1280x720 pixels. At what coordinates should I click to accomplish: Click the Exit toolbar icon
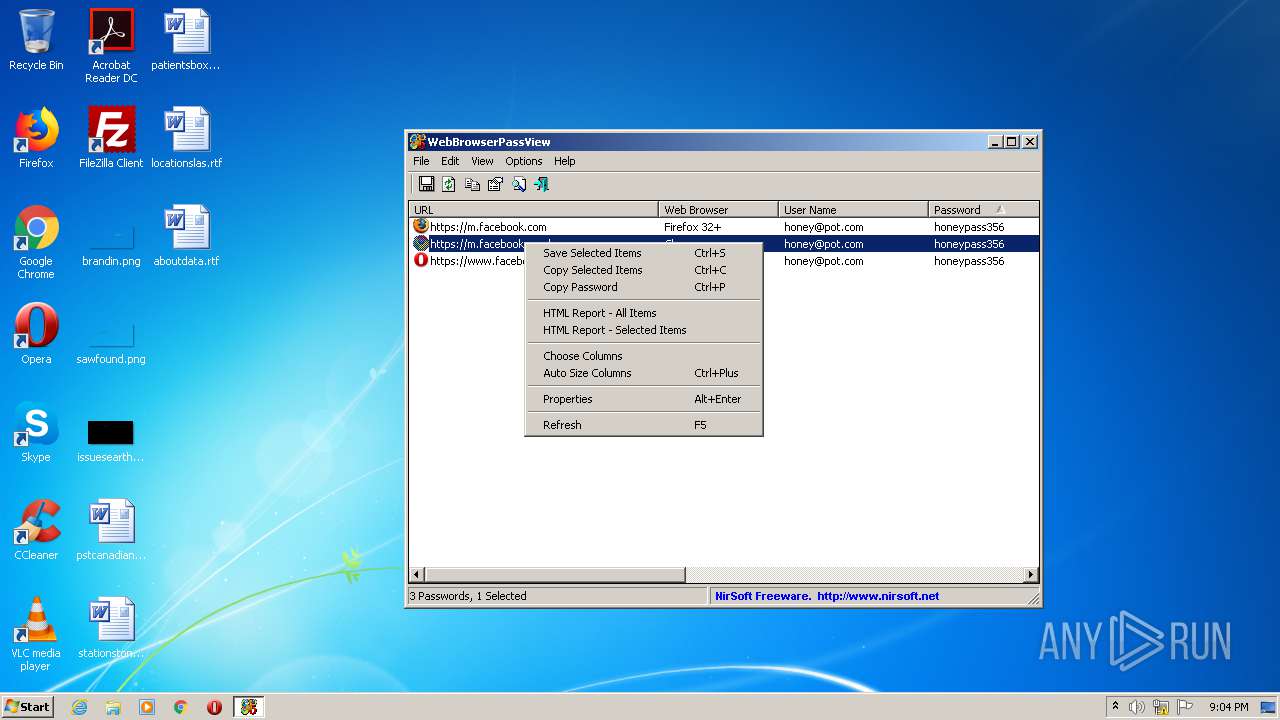click(541, 184)
